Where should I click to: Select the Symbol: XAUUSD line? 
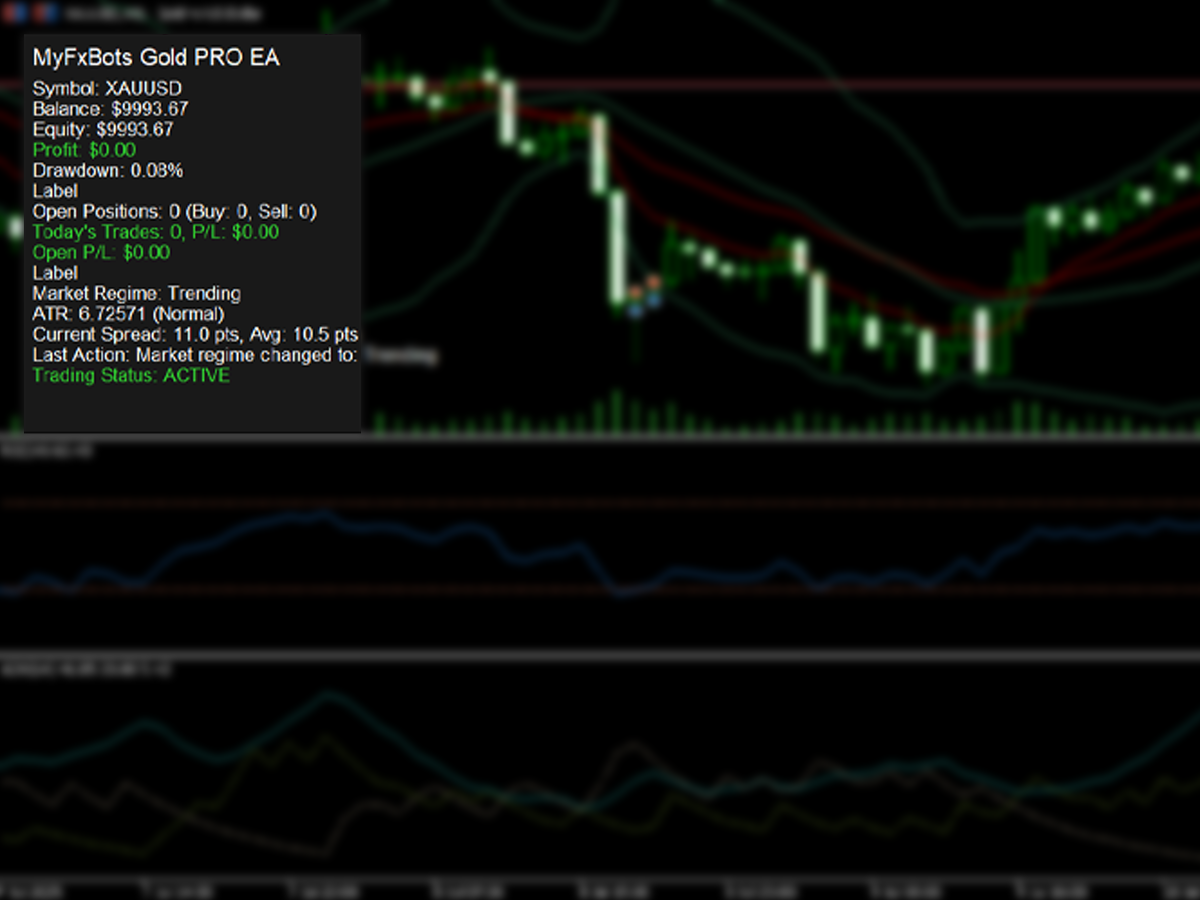point(107,88)
